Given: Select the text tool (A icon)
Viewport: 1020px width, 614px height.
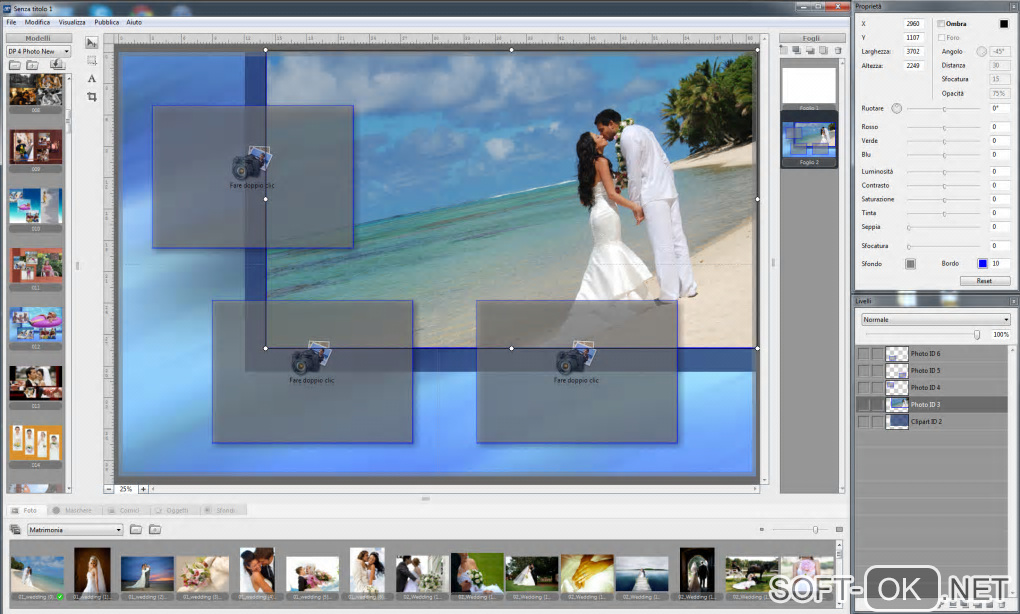Looking at the screenshot, I should coord(92,78).
